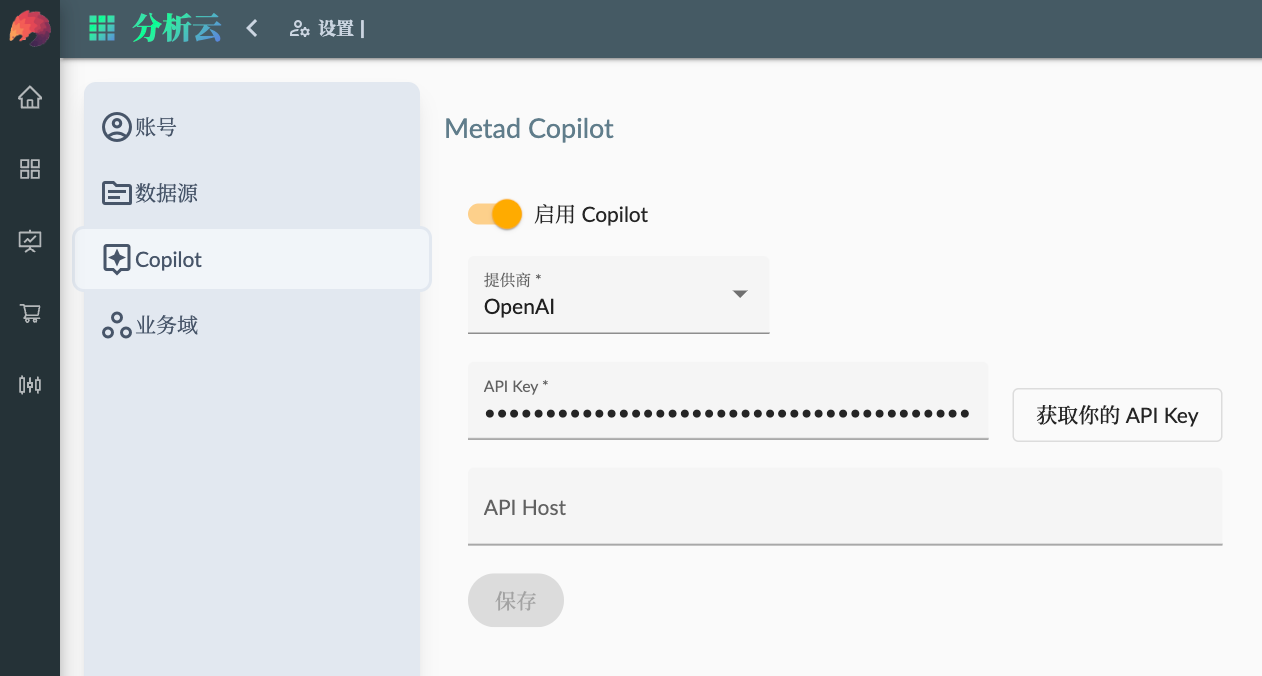1262x676 pixels.
Task: Click the masked API Key input field
Action: click(728, 412)
